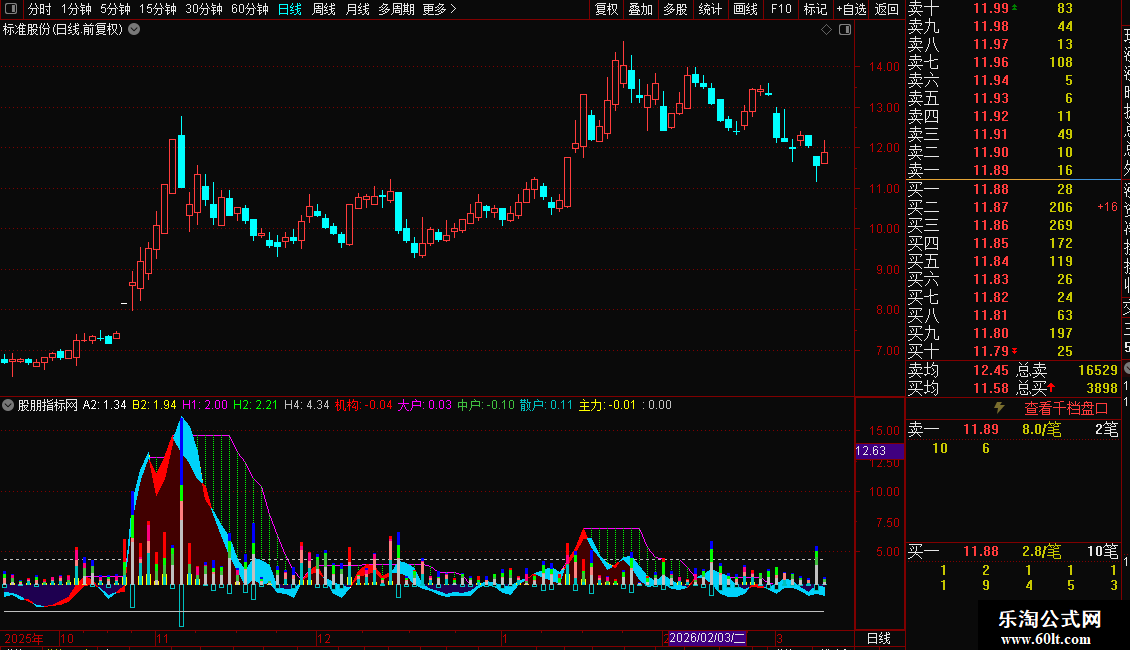Click the diamond icon above main chart
1130x650 pixels.
tap(827, 30)
